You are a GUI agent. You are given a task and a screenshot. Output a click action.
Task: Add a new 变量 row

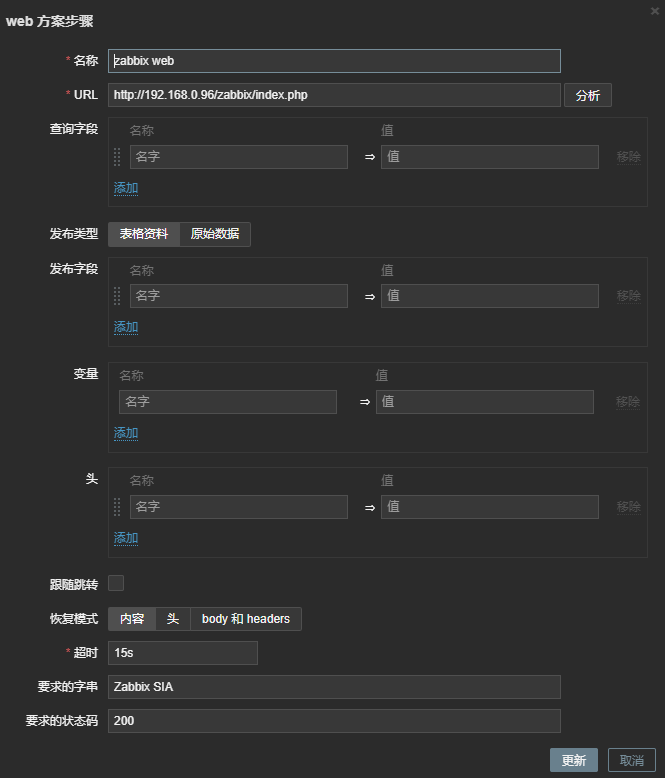(x=126, y=433)
